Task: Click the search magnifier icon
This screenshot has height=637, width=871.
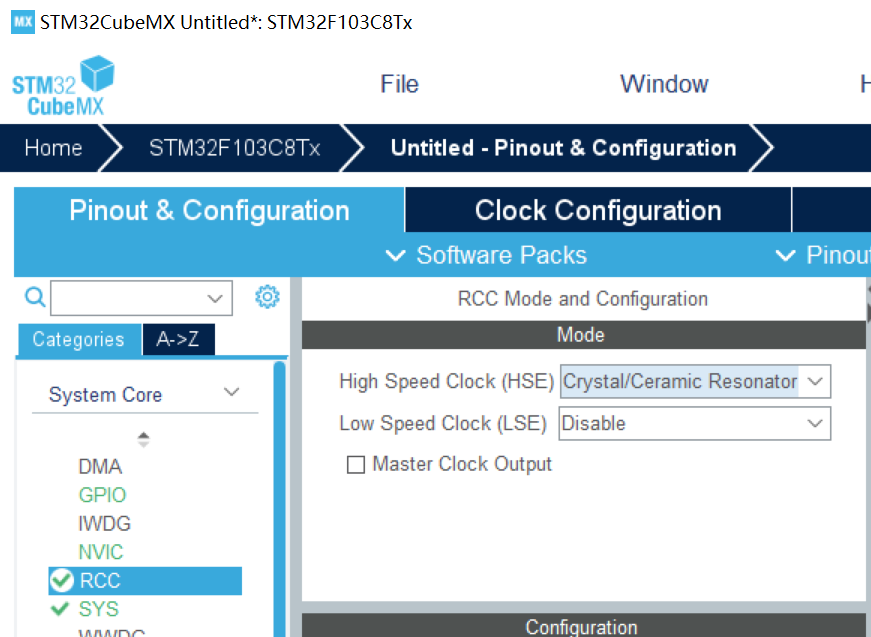Action: click(x=35, y=297)
